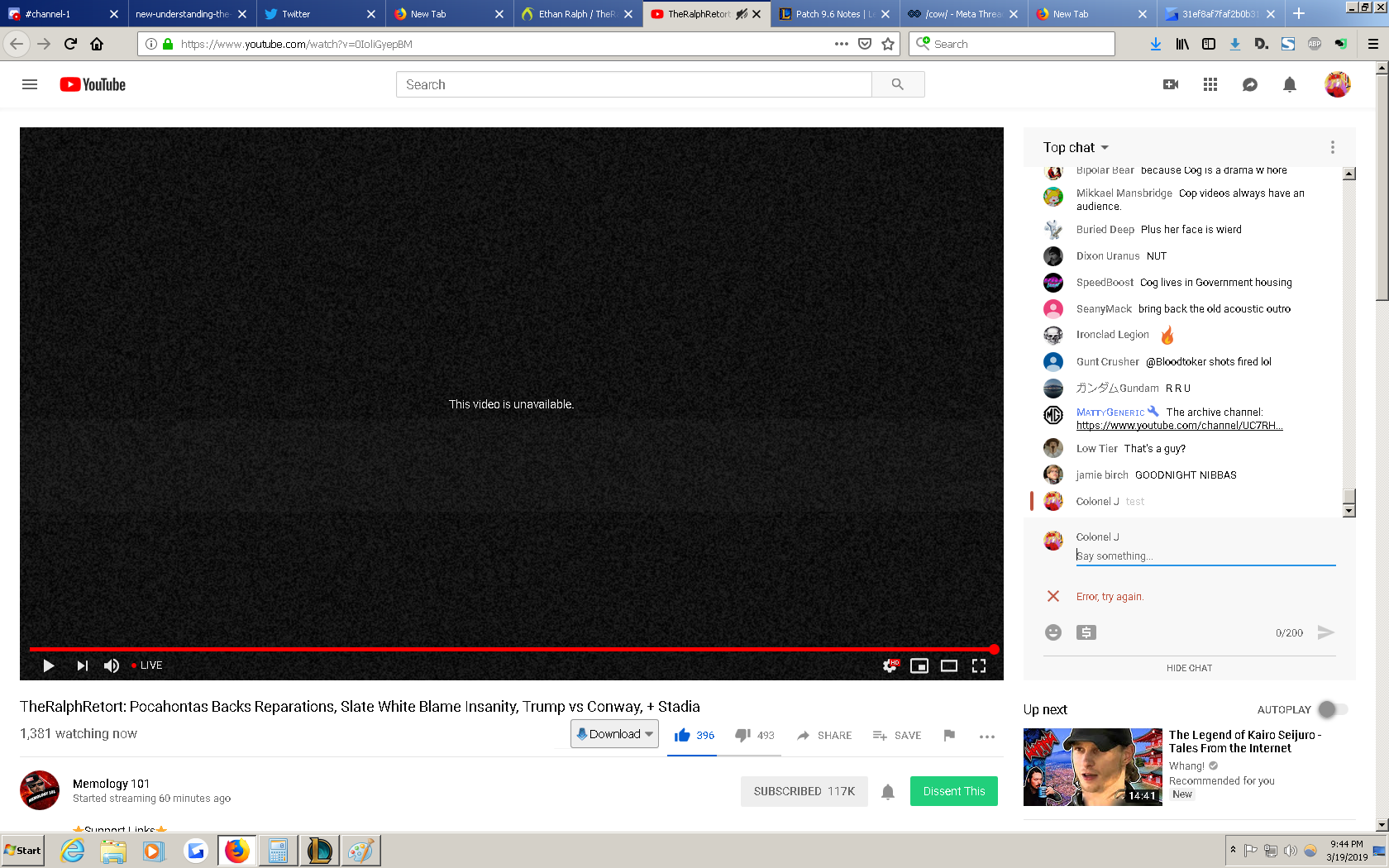1389x868 pixels.
Task: Go back in browser history
Action: tap(17, 44)
